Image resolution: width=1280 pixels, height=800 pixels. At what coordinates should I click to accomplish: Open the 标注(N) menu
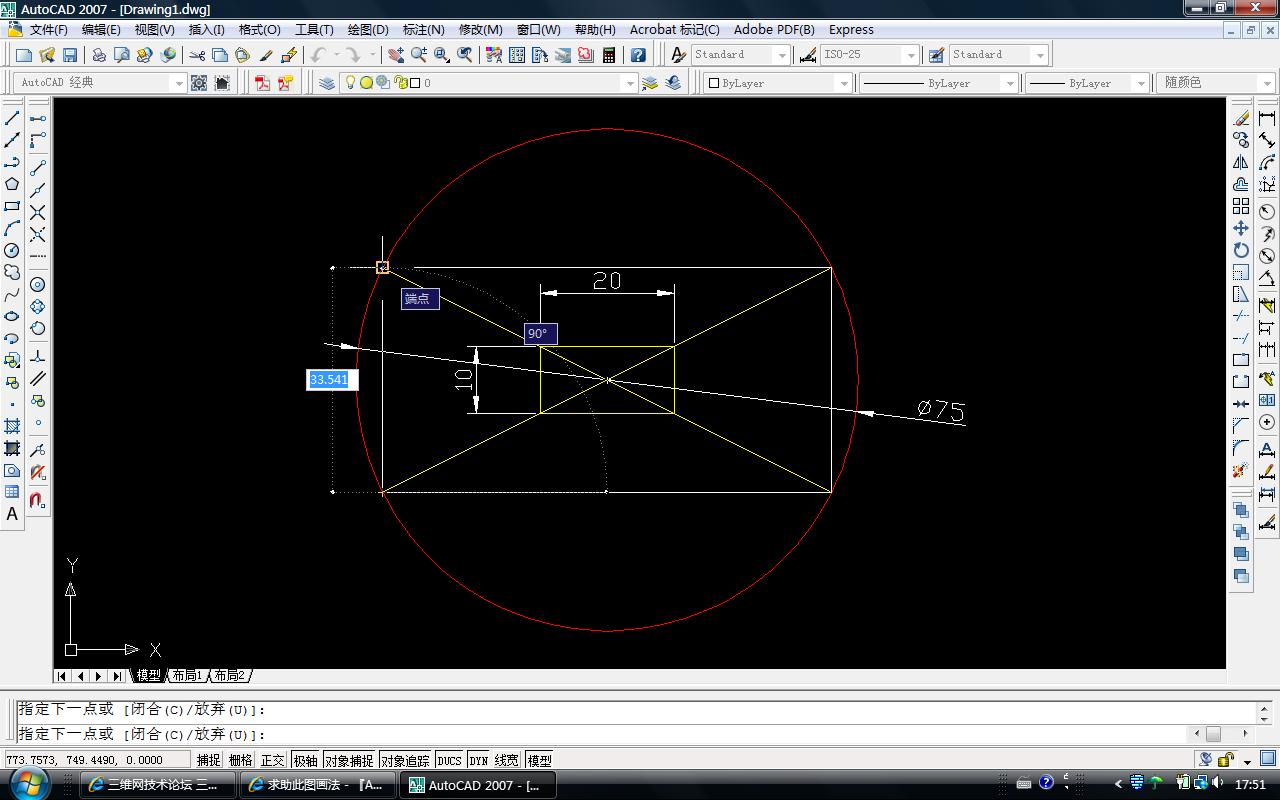point(423,29)
